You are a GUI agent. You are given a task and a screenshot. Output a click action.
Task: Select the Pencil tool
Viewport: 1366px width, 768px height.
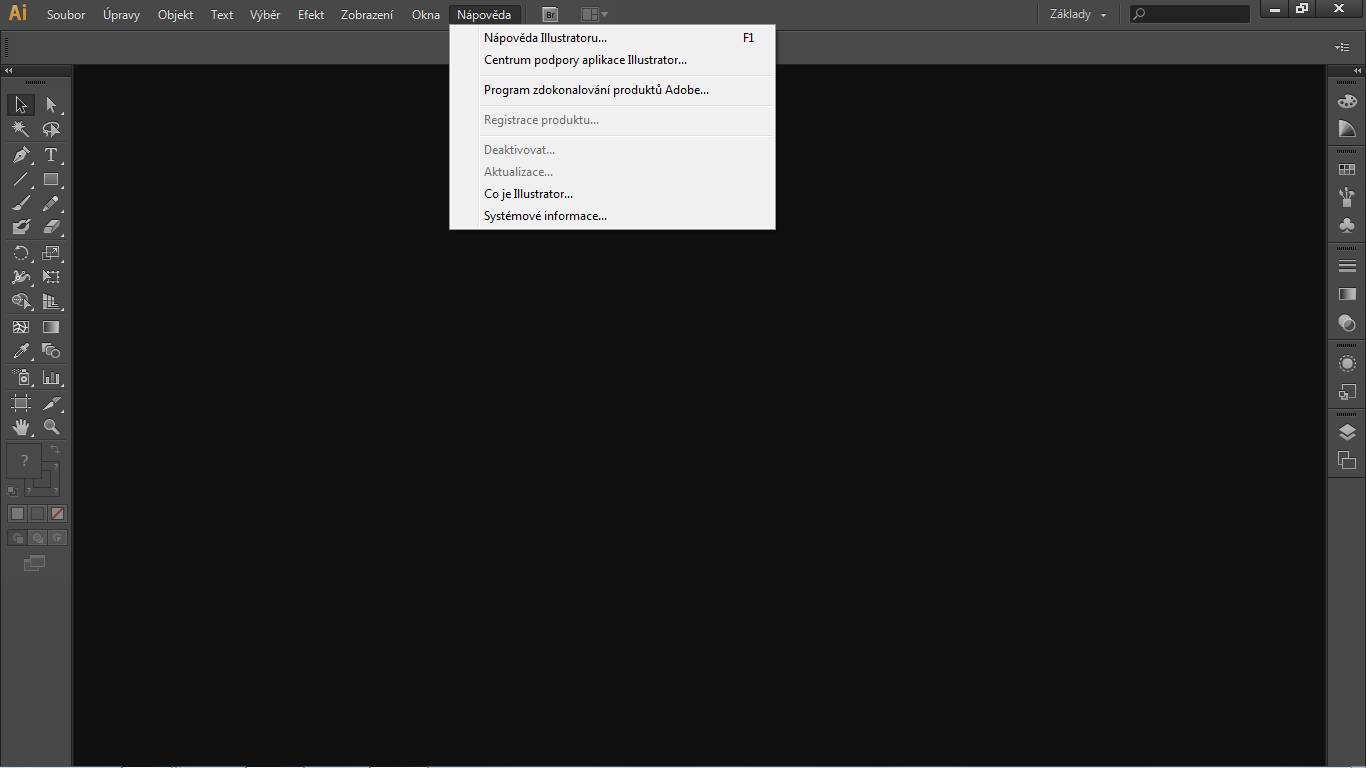click(51, 203)
